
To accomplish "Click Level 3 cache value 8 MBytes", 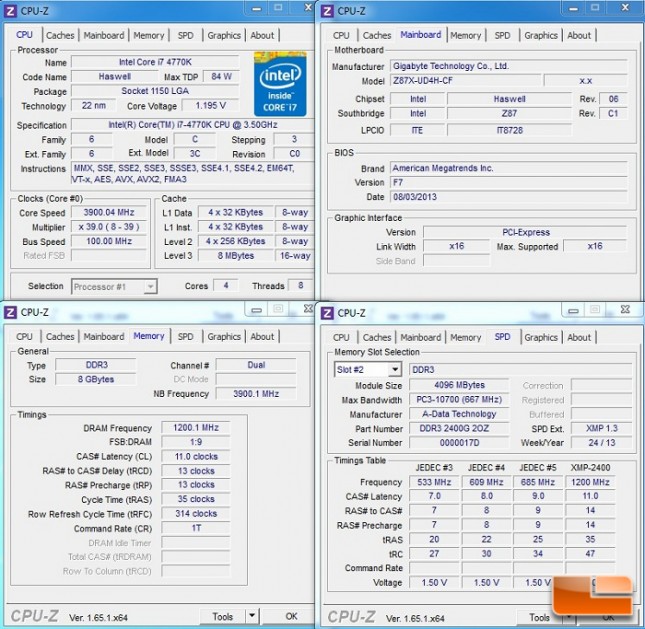I will click(x=236, y=255).
